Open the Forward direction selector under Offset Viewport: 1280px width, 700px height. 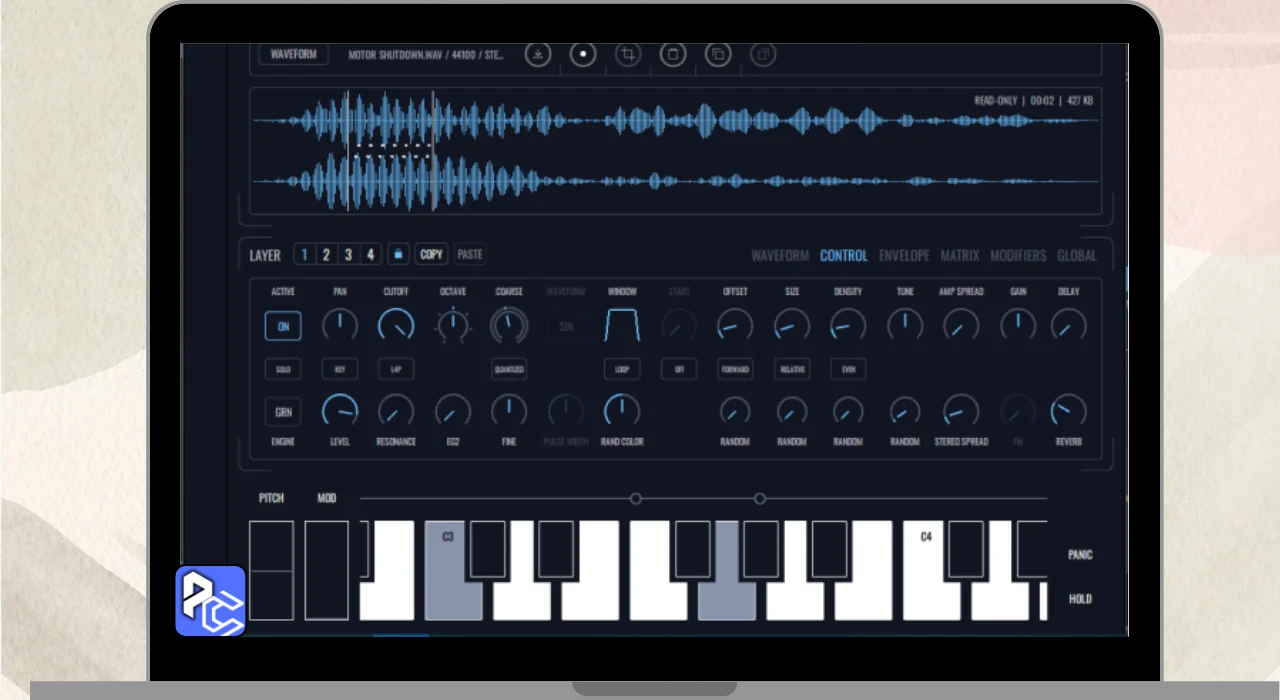tap(735, 370)
